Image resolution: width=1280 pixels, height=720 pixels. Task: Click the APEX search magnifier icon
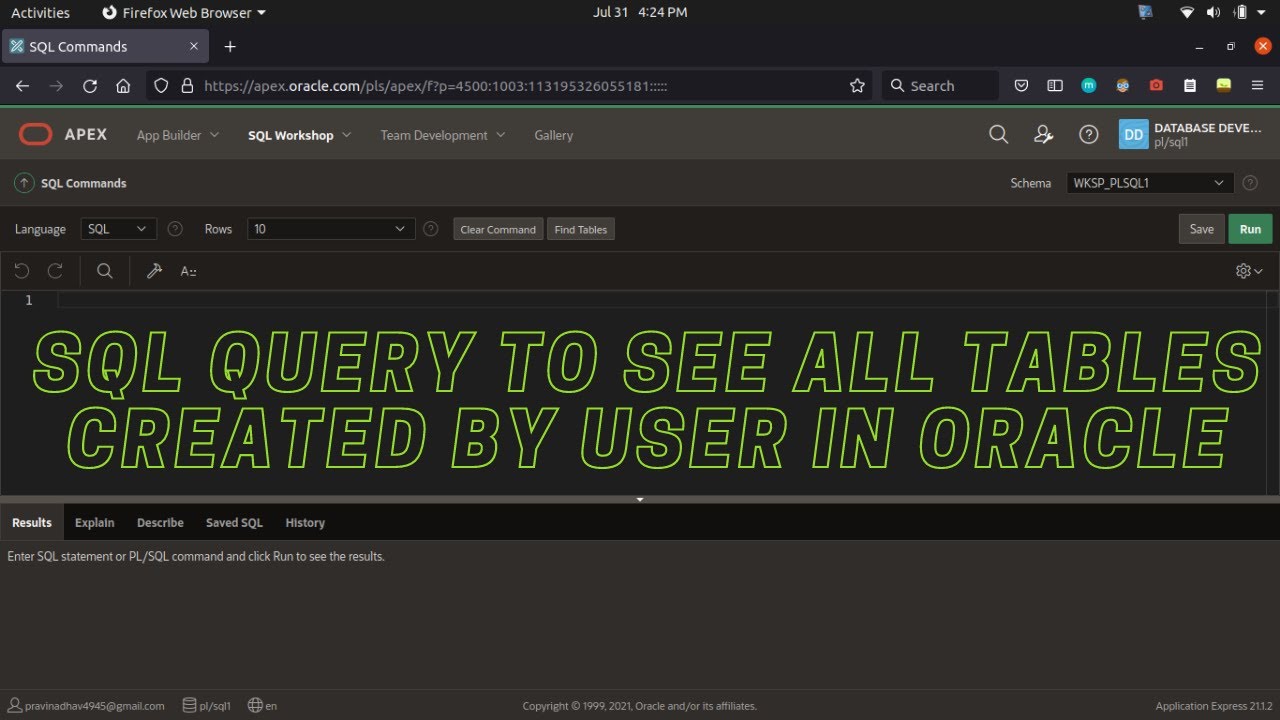[998, 134]
